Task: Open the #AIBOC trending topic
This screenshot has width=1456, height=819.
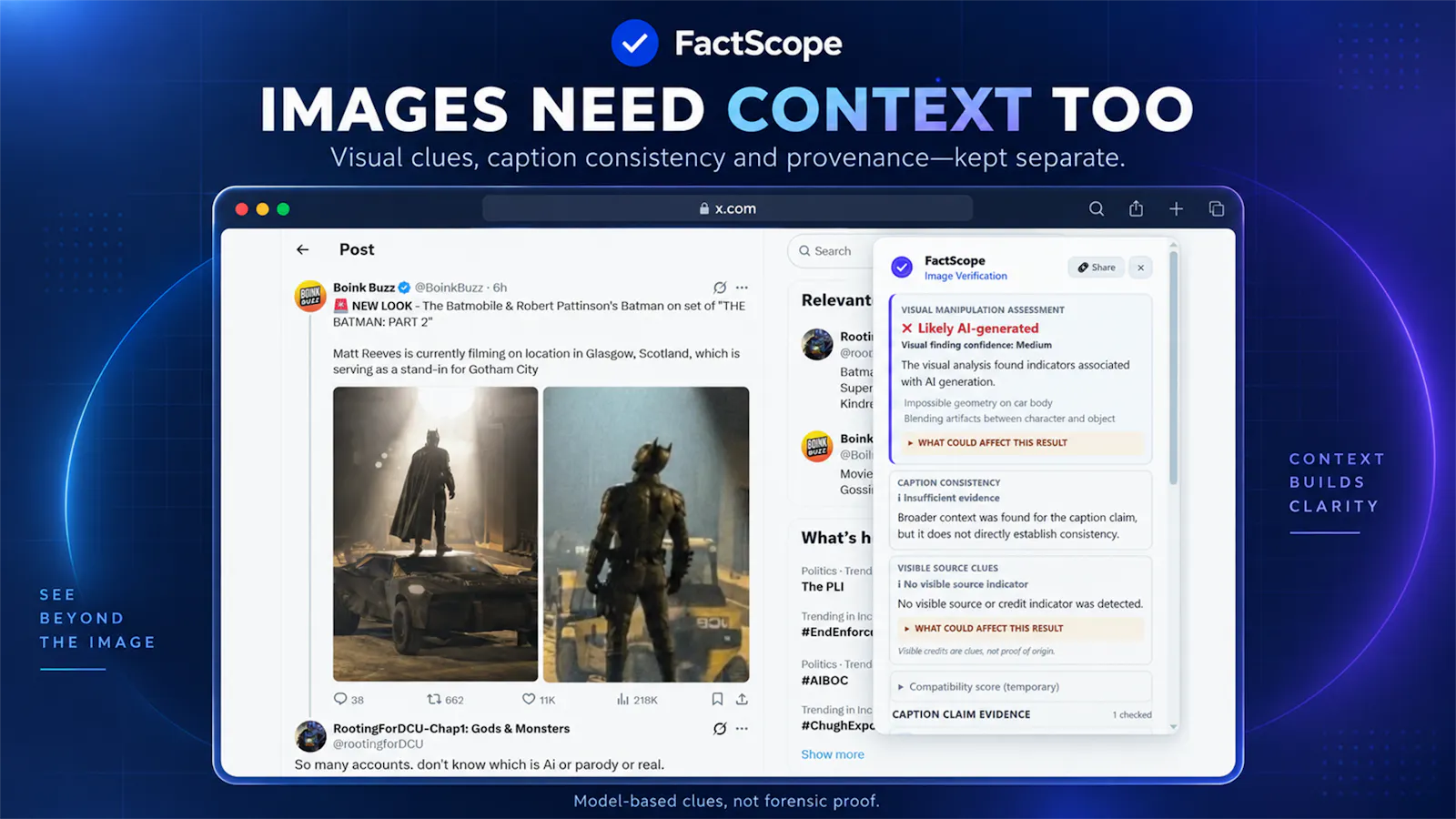Action: click(824, 680)
